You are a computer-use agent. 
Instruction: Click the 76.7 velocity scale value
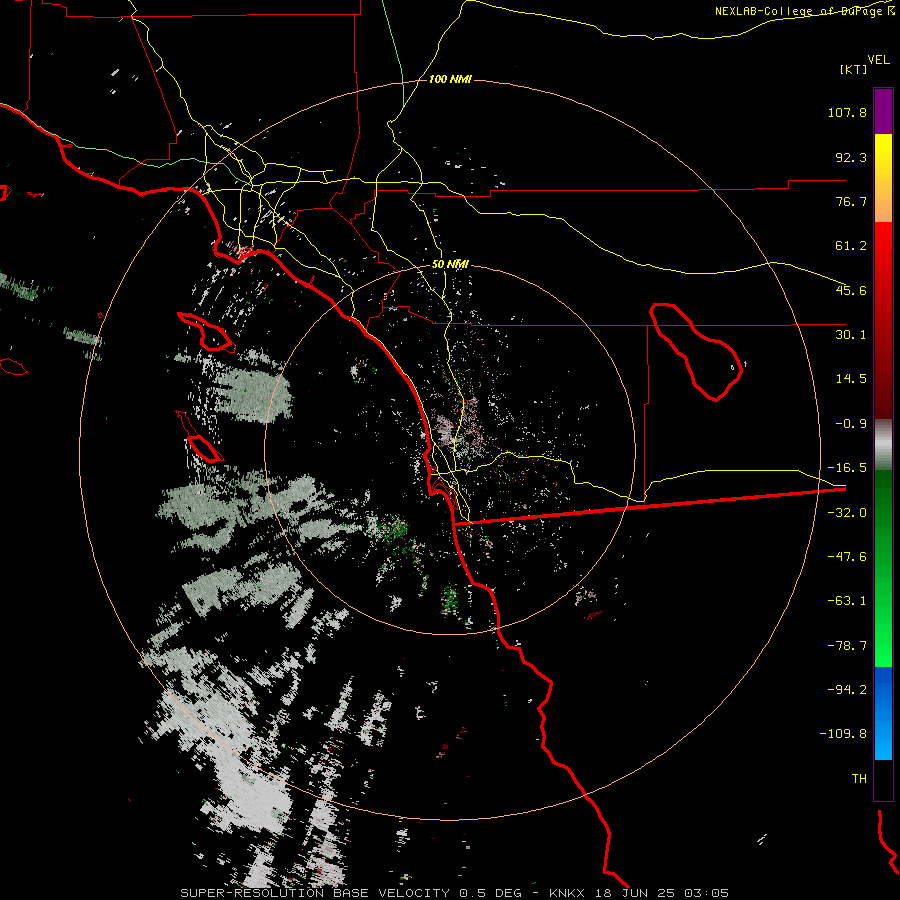coord(851,201)
